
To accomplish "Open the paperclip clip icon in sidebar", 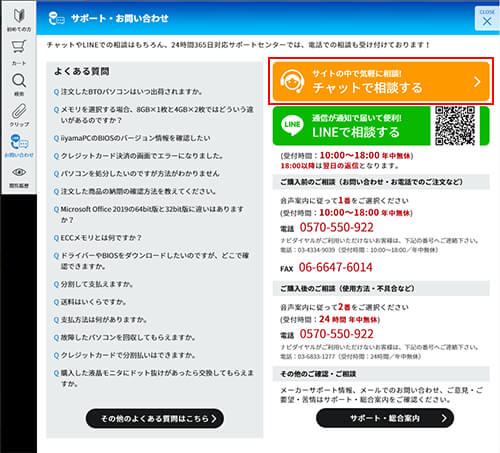I will (x=19, y=115).
